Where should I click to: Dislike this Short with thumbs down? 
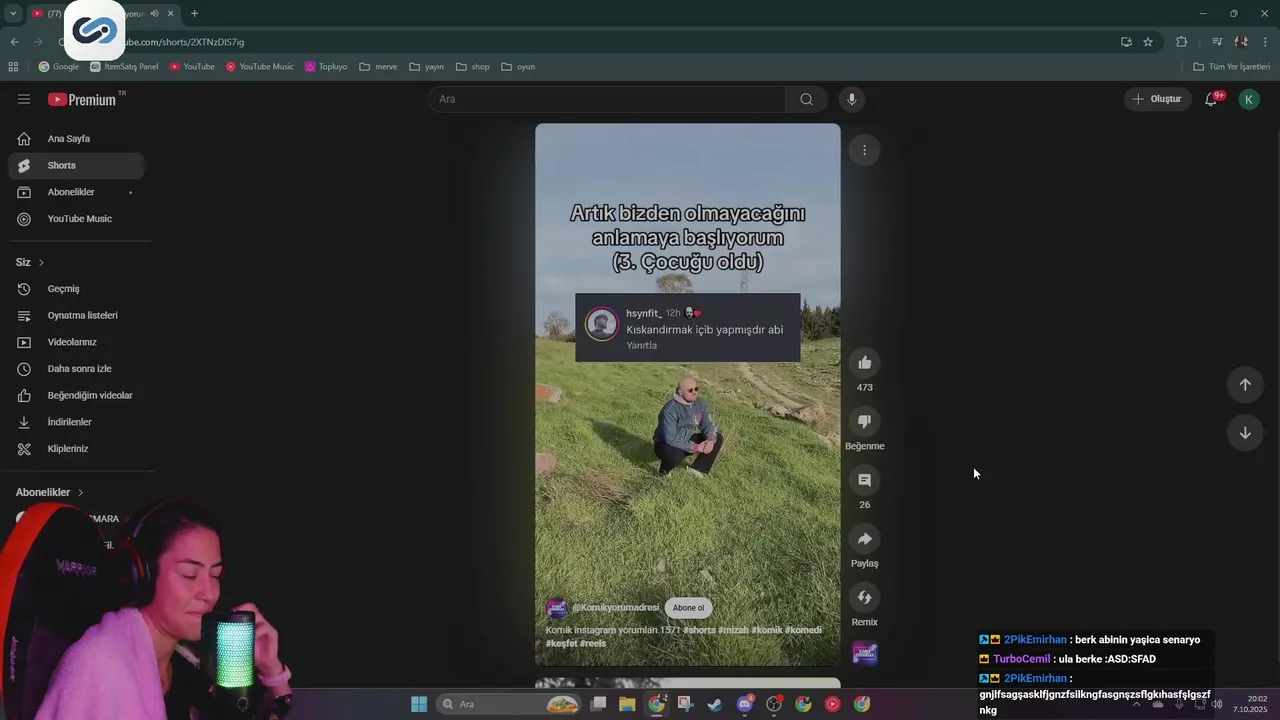coord(865,422)
